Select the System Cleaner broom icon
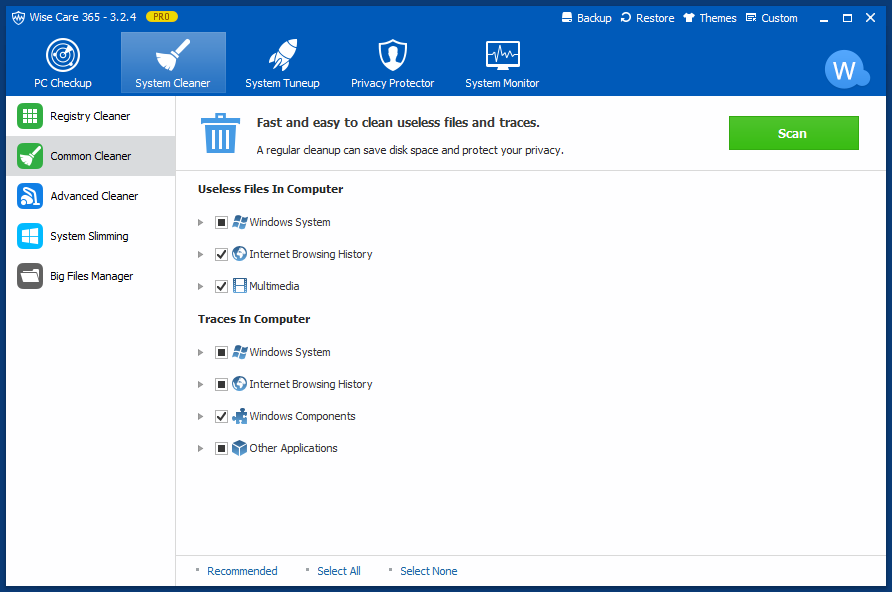Image resolution: width=892 pixels, height=592 pixels. tap(172, 55)
